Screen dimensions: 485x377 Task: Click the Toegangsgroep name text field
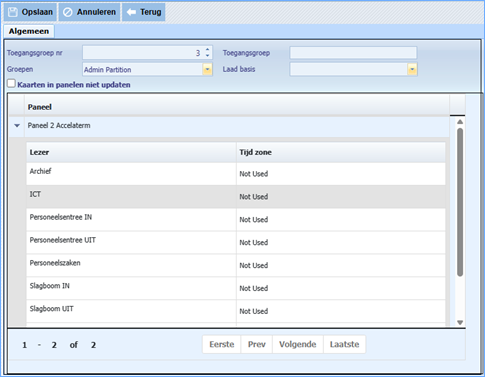click(353, 53)
